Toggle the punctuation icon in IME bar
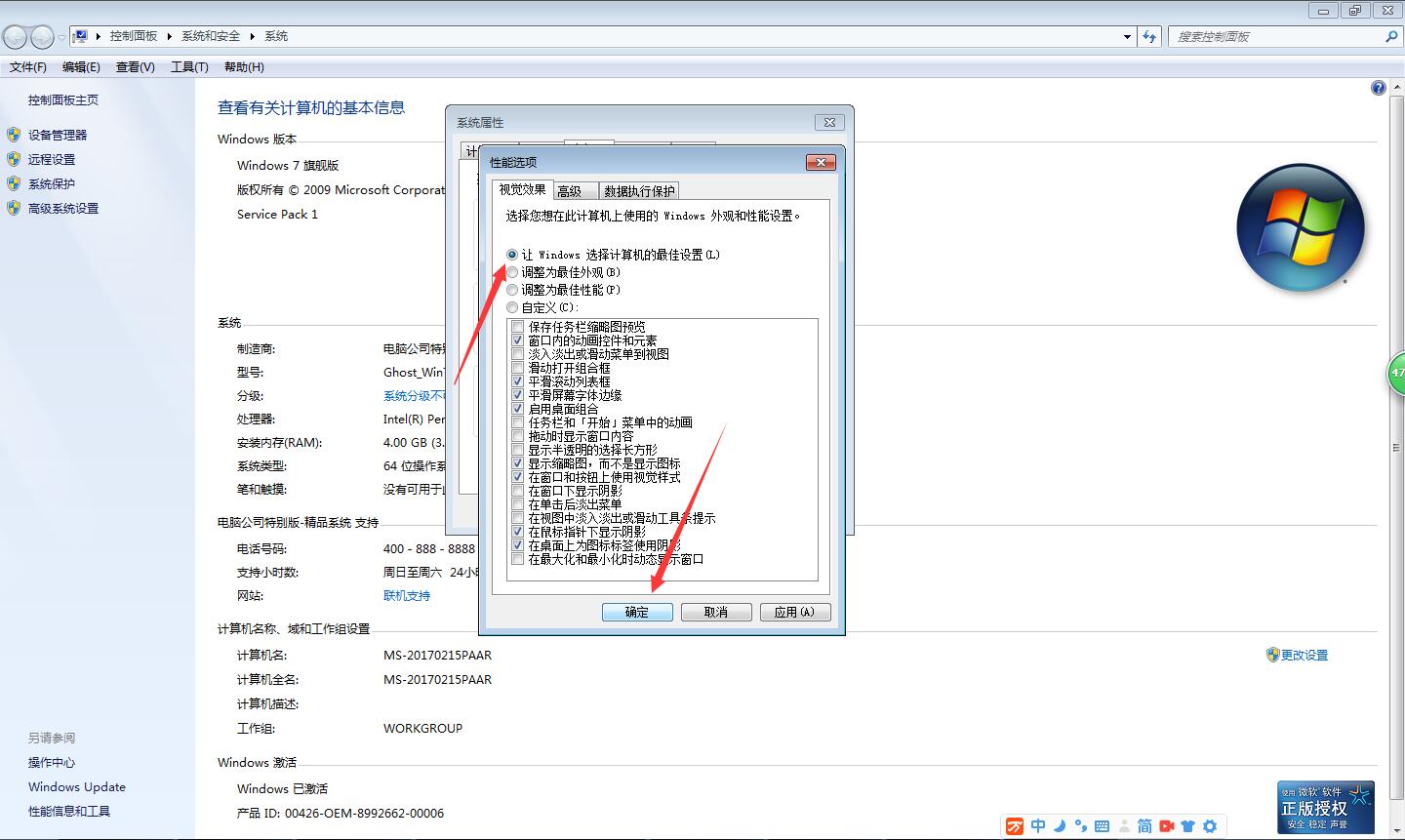Image resolution: width=1405 pixels, height=840 pixels. tap(1080, 826)
